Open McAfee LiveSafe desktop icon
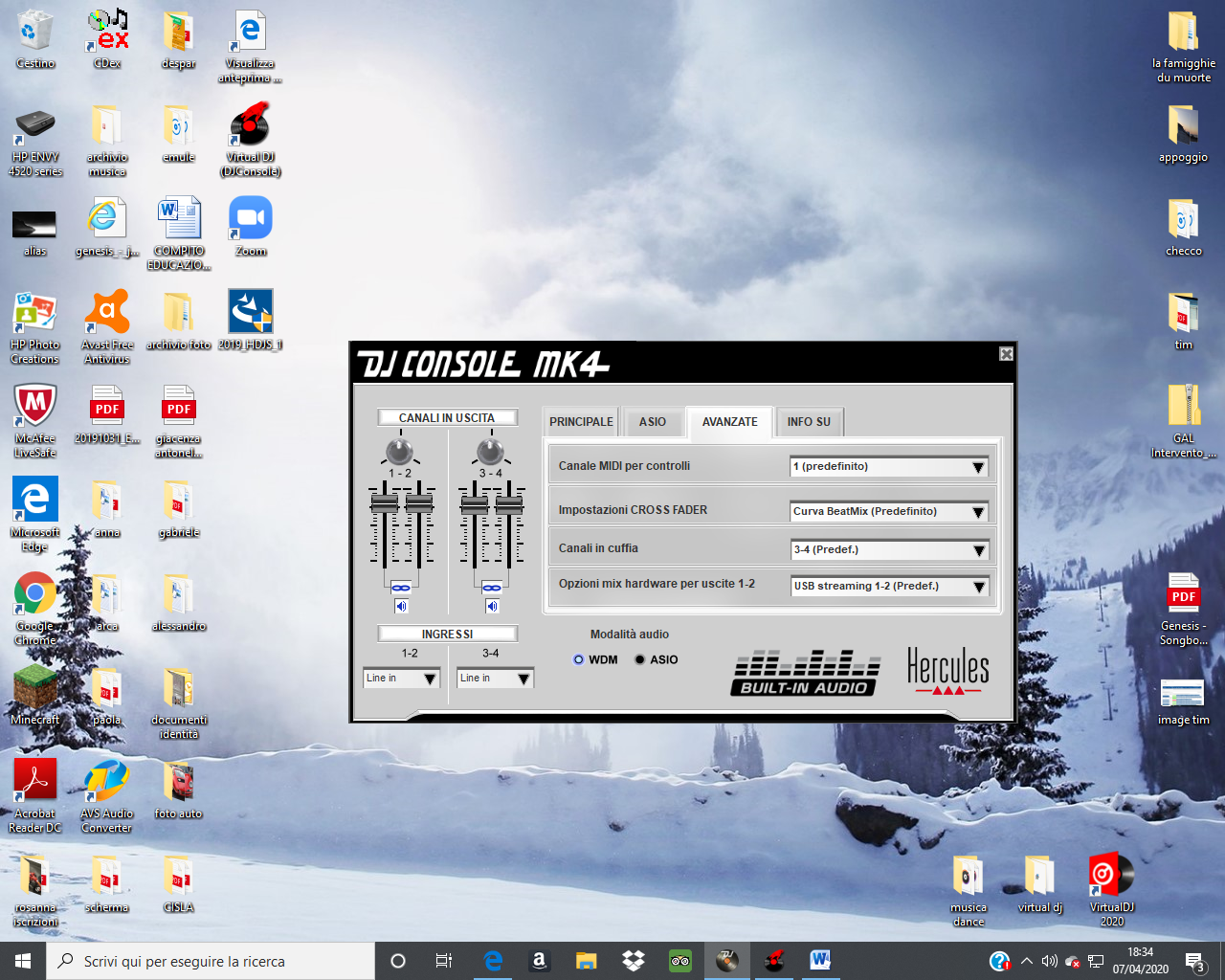1225x980 pixels. (35, 421)
